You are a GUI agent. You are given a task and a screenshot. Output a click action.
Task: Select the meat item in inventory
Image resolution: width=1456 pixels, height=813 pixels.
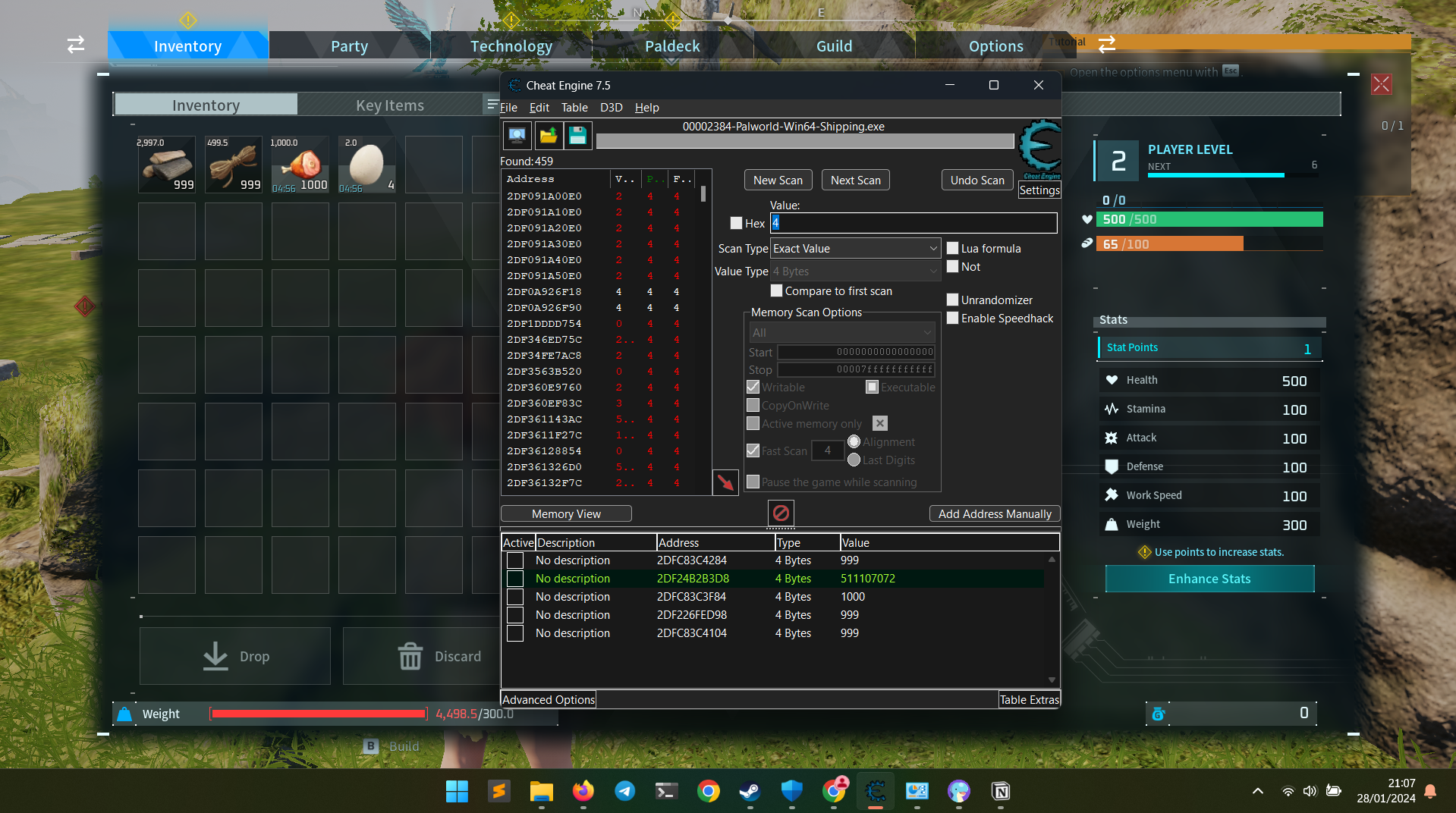pos(300,165)
